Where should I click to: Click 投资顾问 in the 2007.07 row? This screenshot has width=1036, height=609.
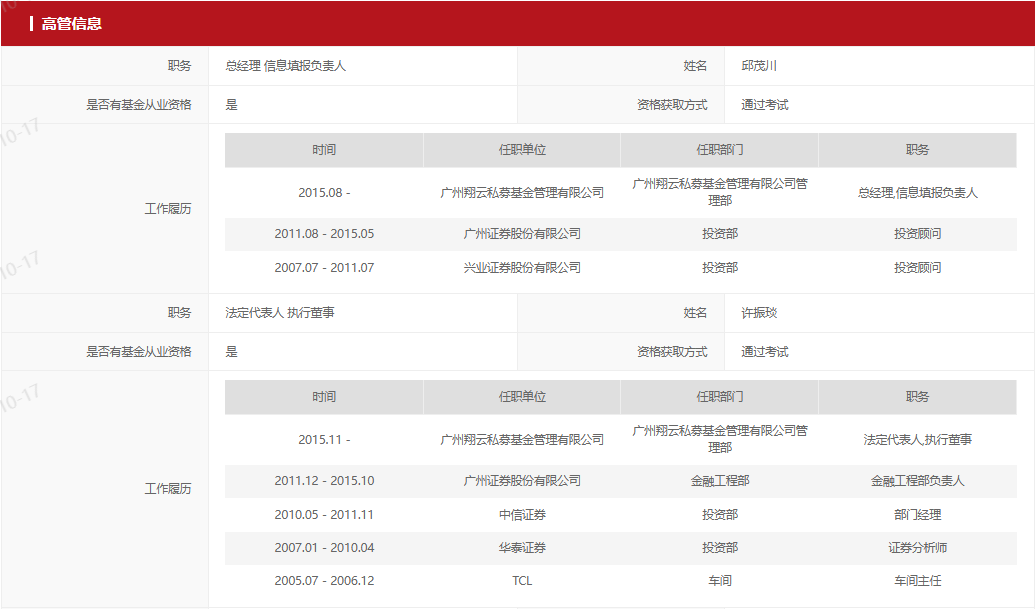[x=917, y=268]
